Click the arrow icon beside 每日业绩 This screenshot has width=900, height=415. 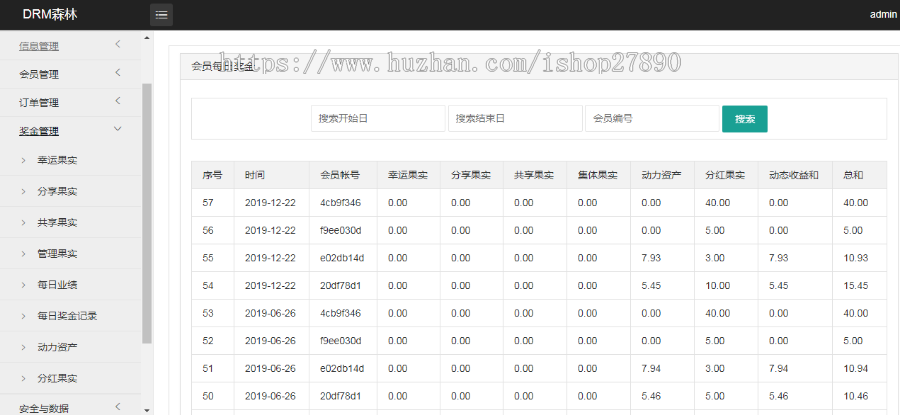[x=23, y=285]
